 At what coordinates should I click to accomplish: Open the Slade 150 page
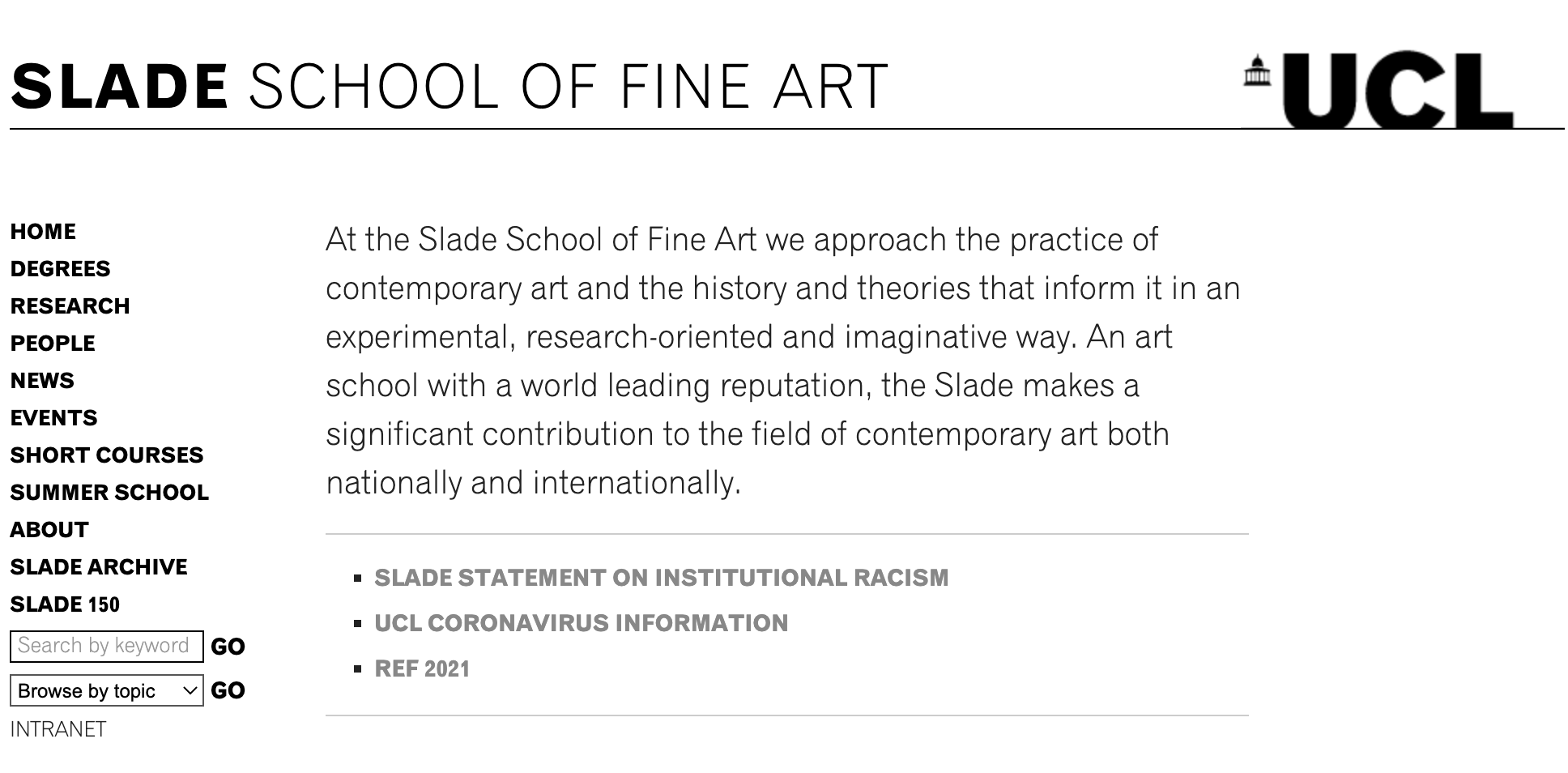point(65,604)
